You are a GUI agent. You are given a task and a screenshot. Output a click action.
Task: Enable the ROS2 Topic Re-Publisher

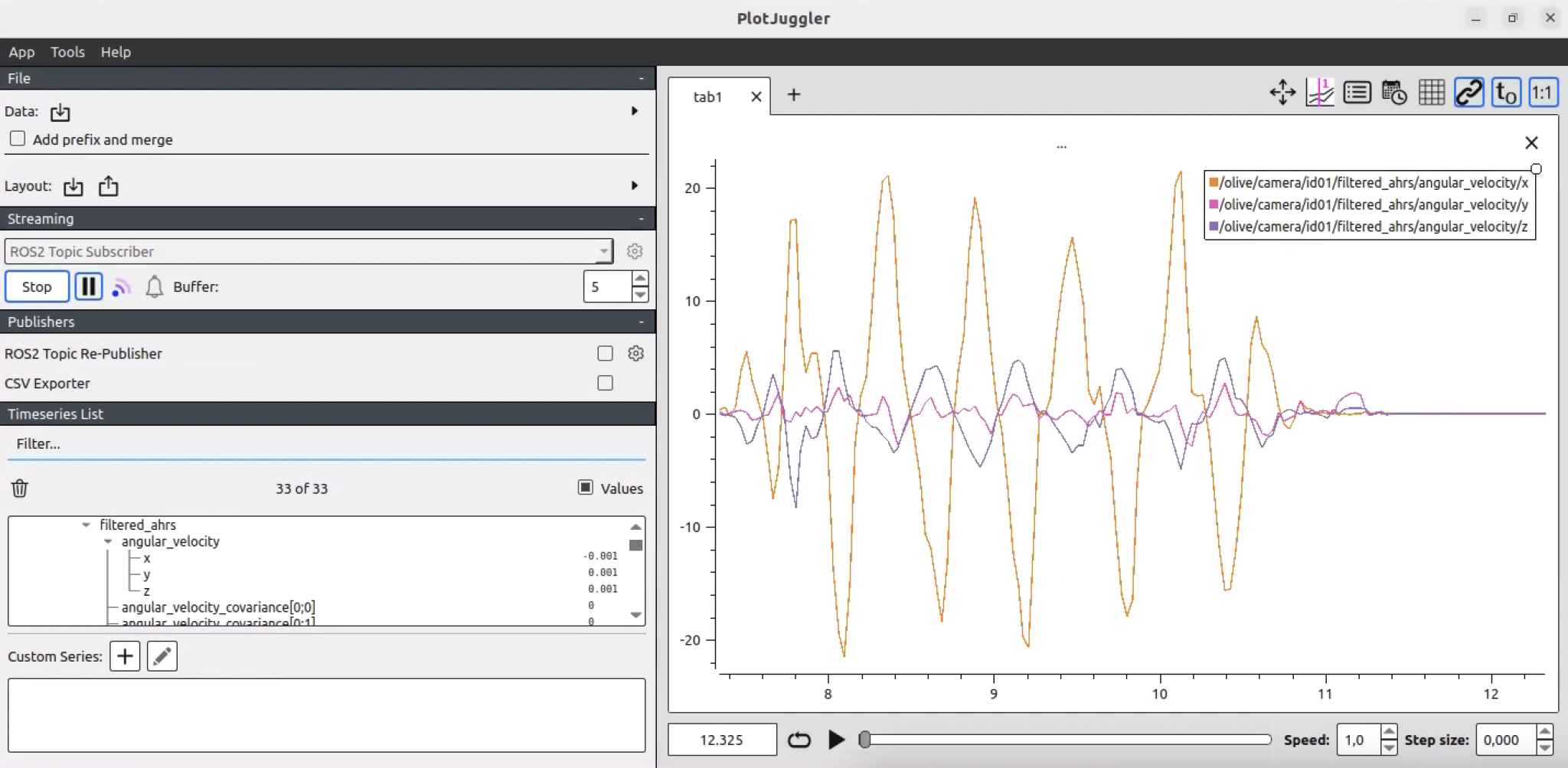pos(604,353)
